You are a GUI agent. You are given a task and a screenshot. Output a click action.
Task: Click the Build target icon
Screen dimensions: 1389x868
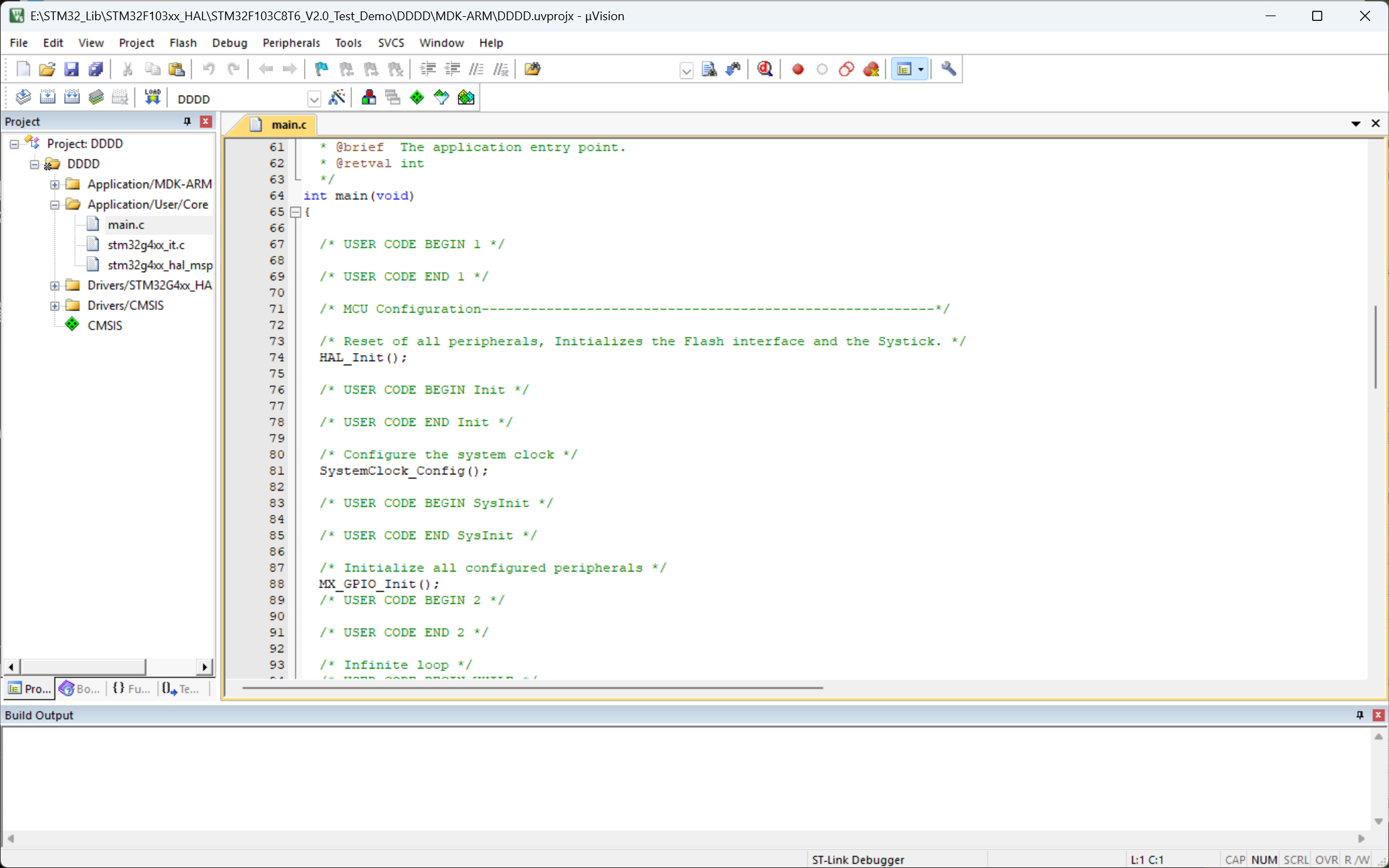(x=47, y=98)
